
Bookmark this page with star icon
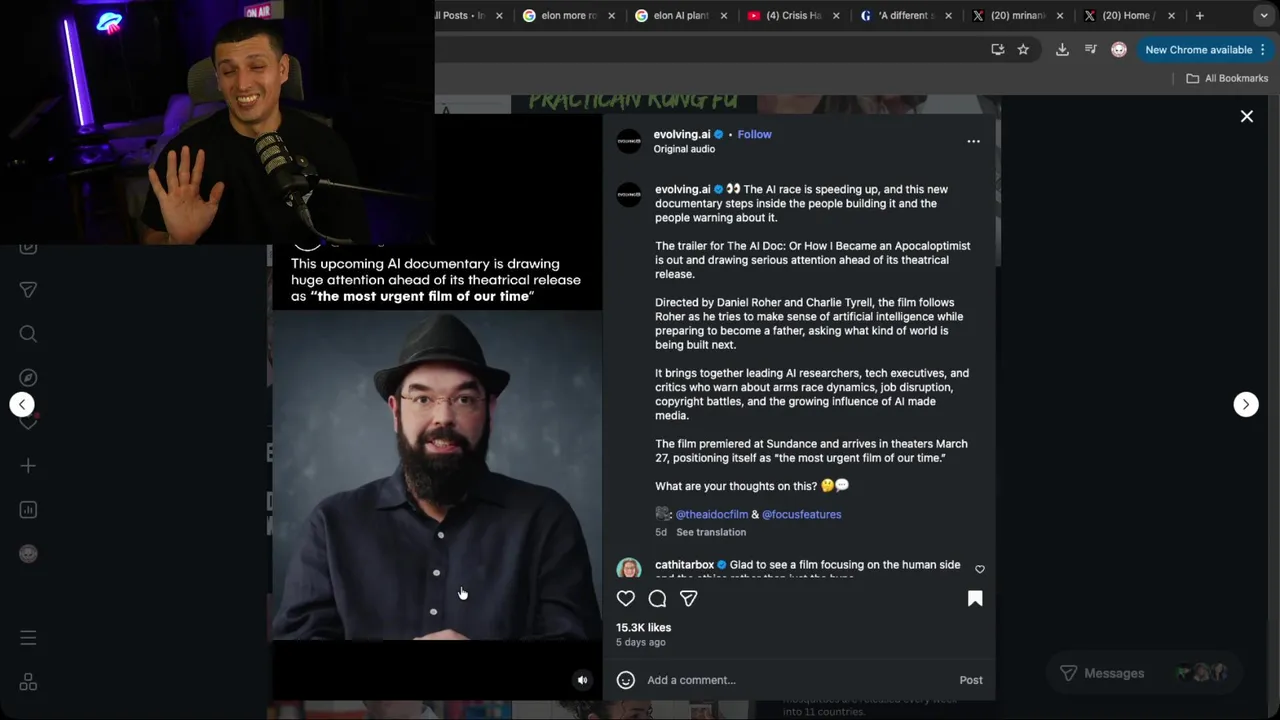coord(1023,49)
